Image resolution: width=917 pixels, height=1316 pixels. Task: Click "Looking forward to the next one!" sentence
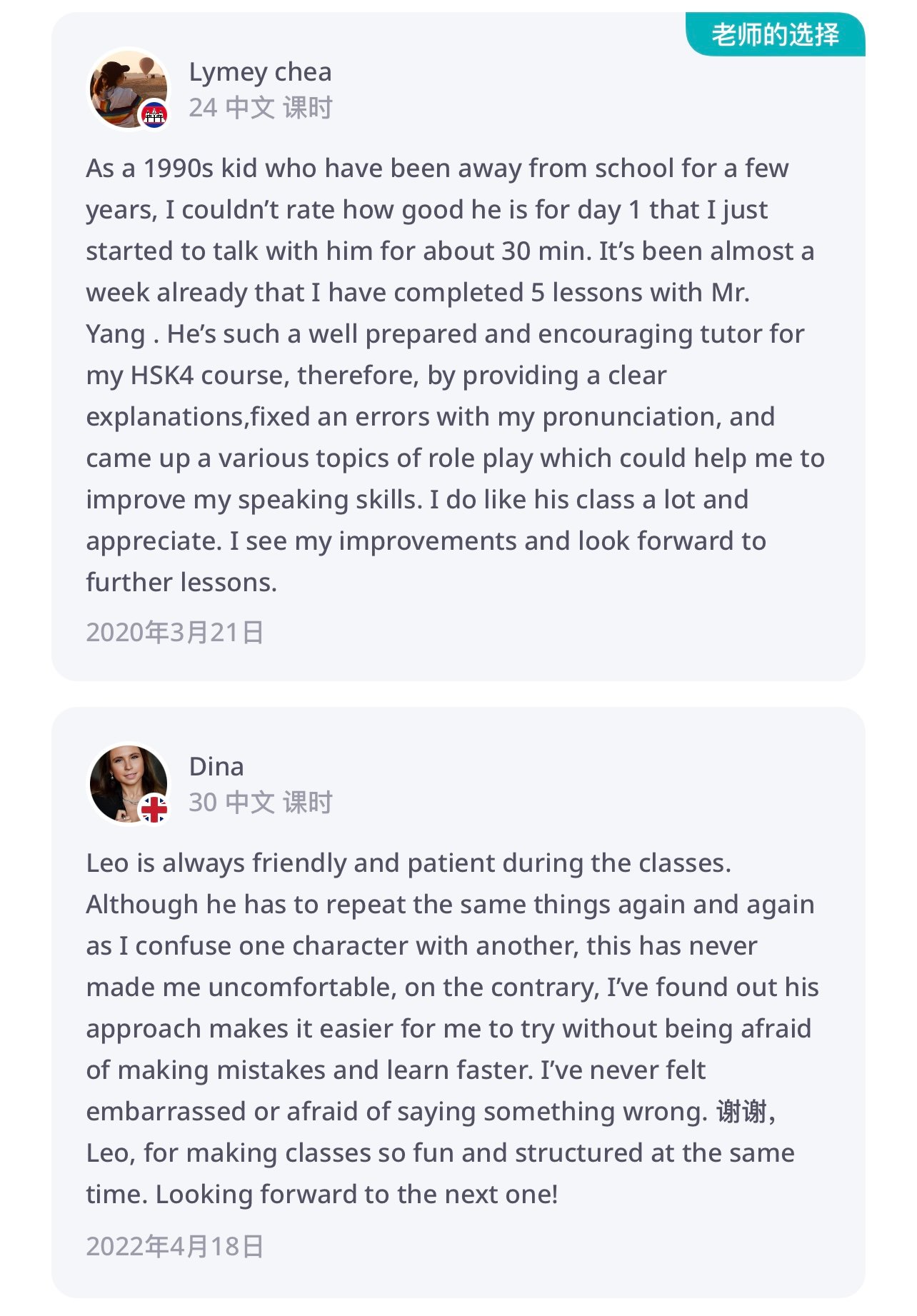pyautogui.click(x=356, y=1194)
